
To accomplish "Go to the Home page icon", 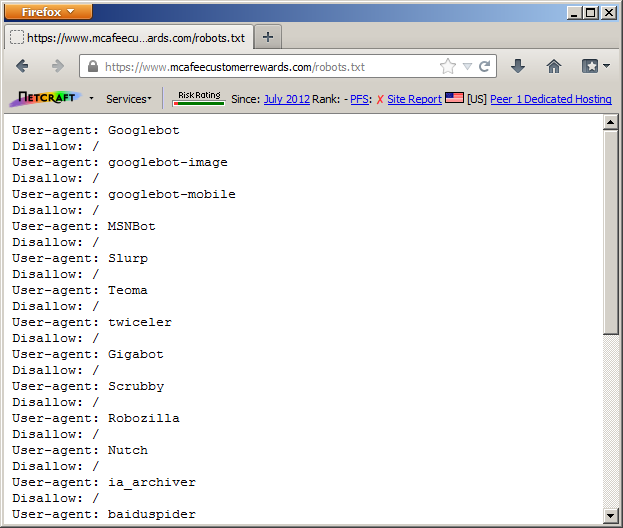I will point(554,66).
